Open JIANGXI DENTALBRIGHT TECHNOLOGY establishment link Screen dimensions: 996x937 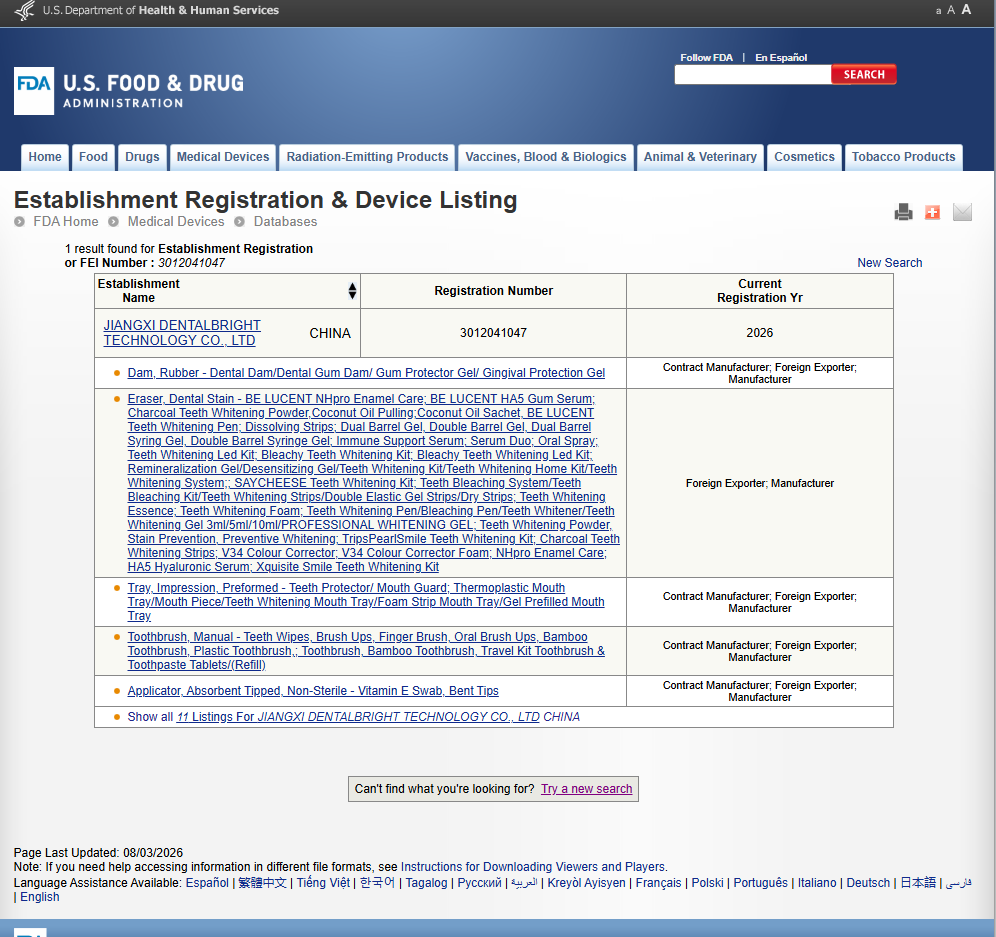pos(182,333)
